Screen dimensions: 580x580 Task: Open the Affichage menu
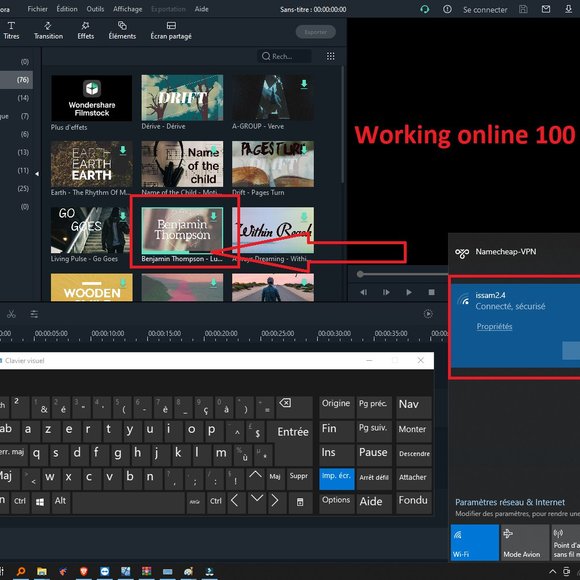(x=128, y=9)
